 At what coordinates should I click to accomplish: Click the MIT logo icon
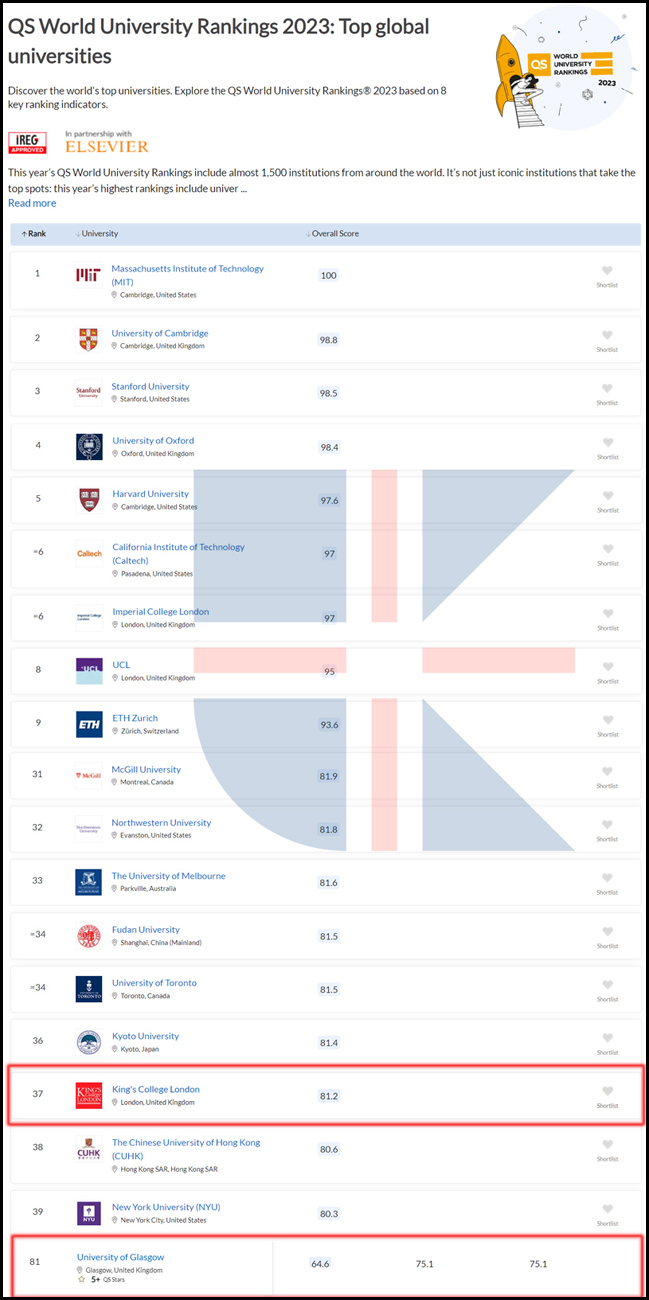[x=88, y=275]
